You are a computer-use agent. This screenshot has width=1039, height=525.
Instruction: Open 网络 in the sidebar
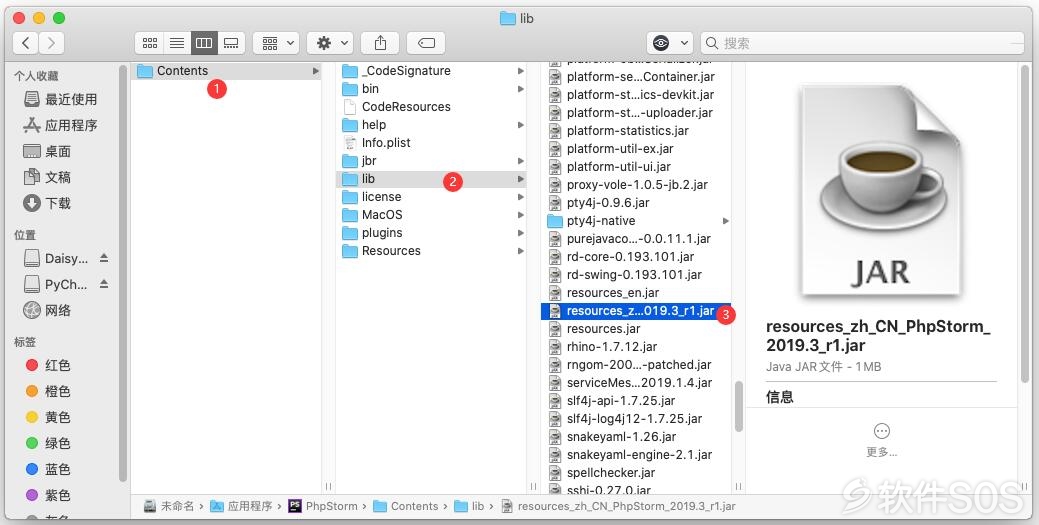[x=48, y=310]
